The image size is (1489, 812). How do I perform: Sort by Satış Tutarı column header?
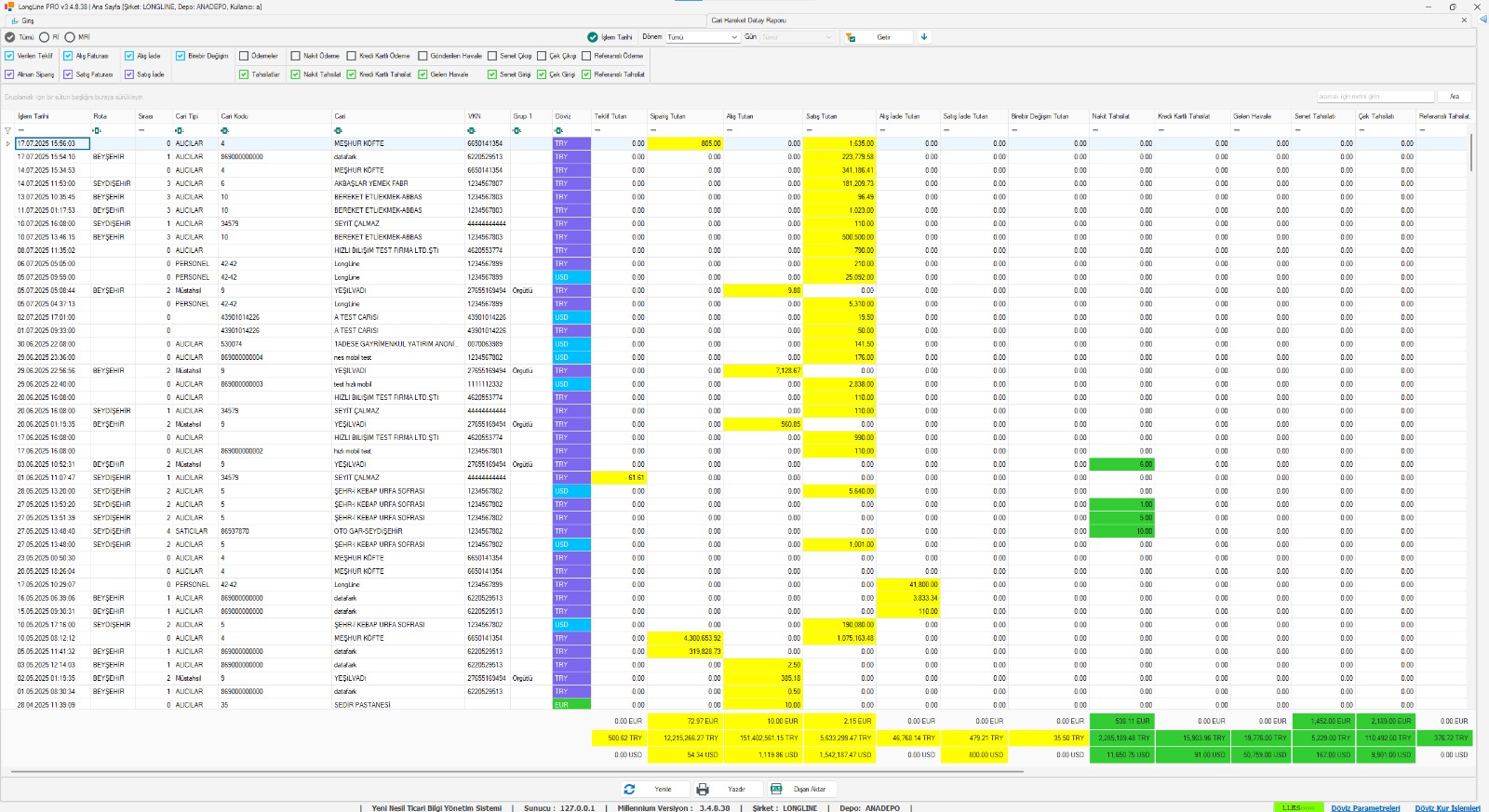pos(839,116)
